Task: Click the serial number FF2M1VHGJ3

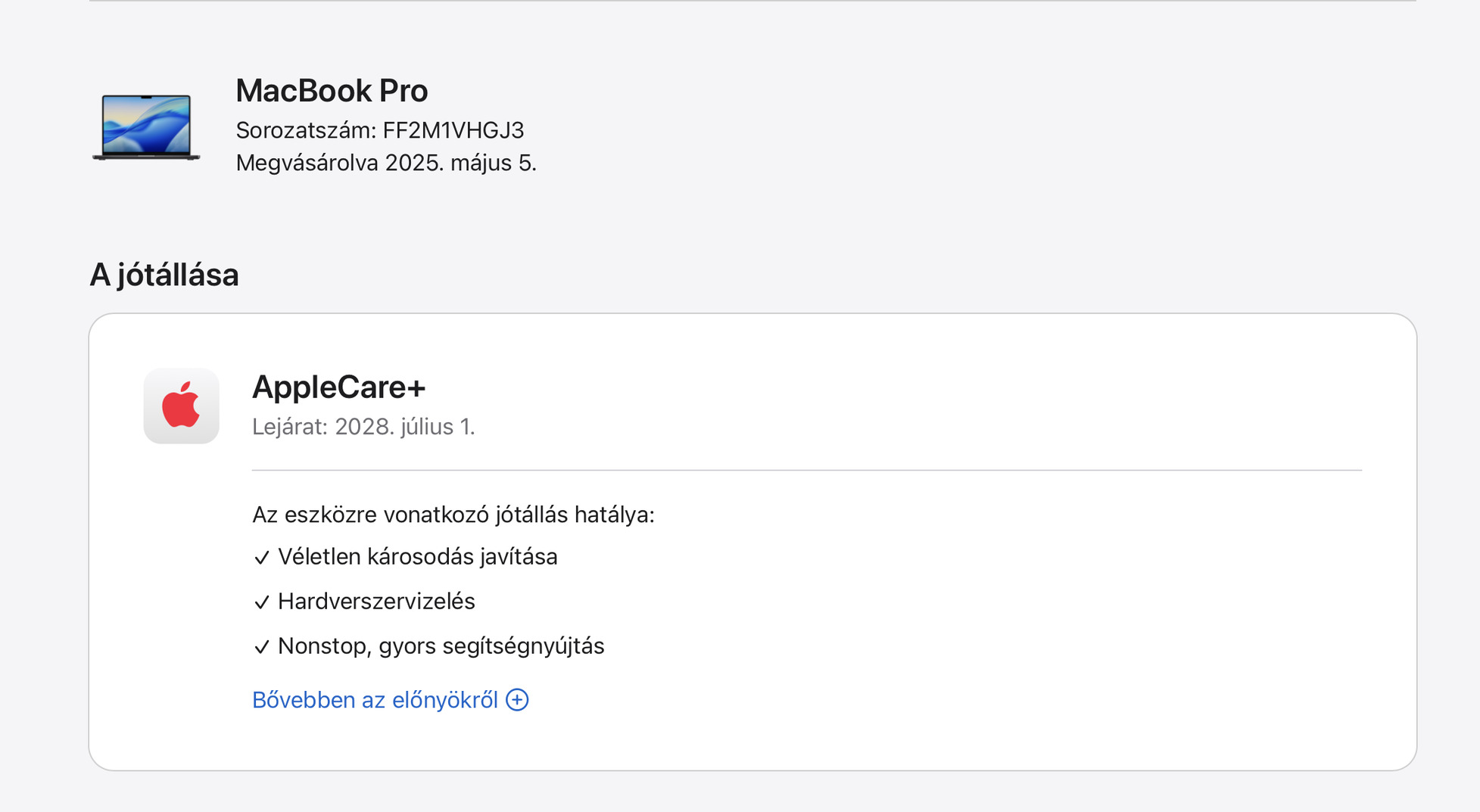Action: click(x=453, y=130)
